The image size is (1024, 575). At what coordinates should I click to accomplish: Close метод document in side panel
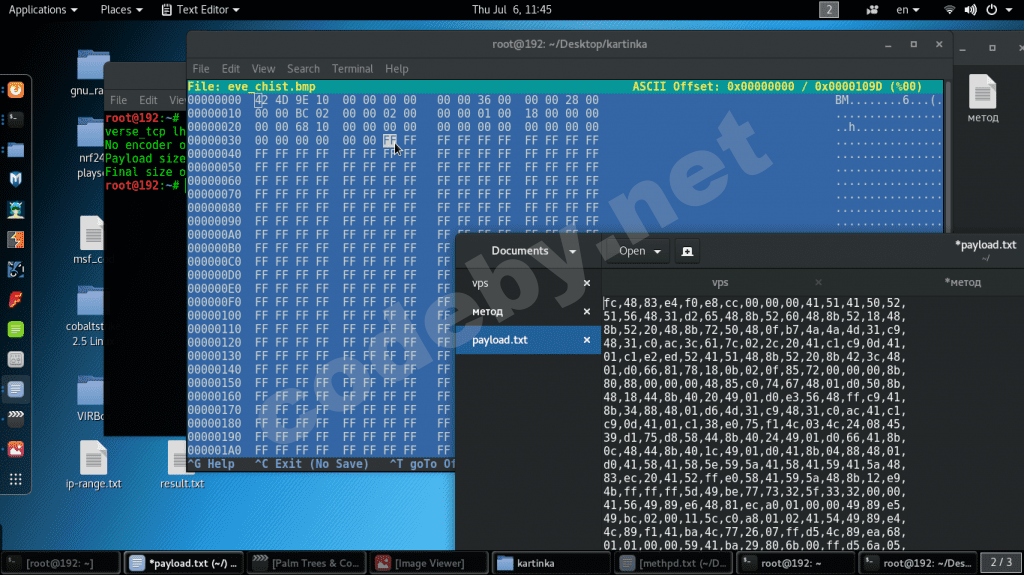(x=586, y=312)
